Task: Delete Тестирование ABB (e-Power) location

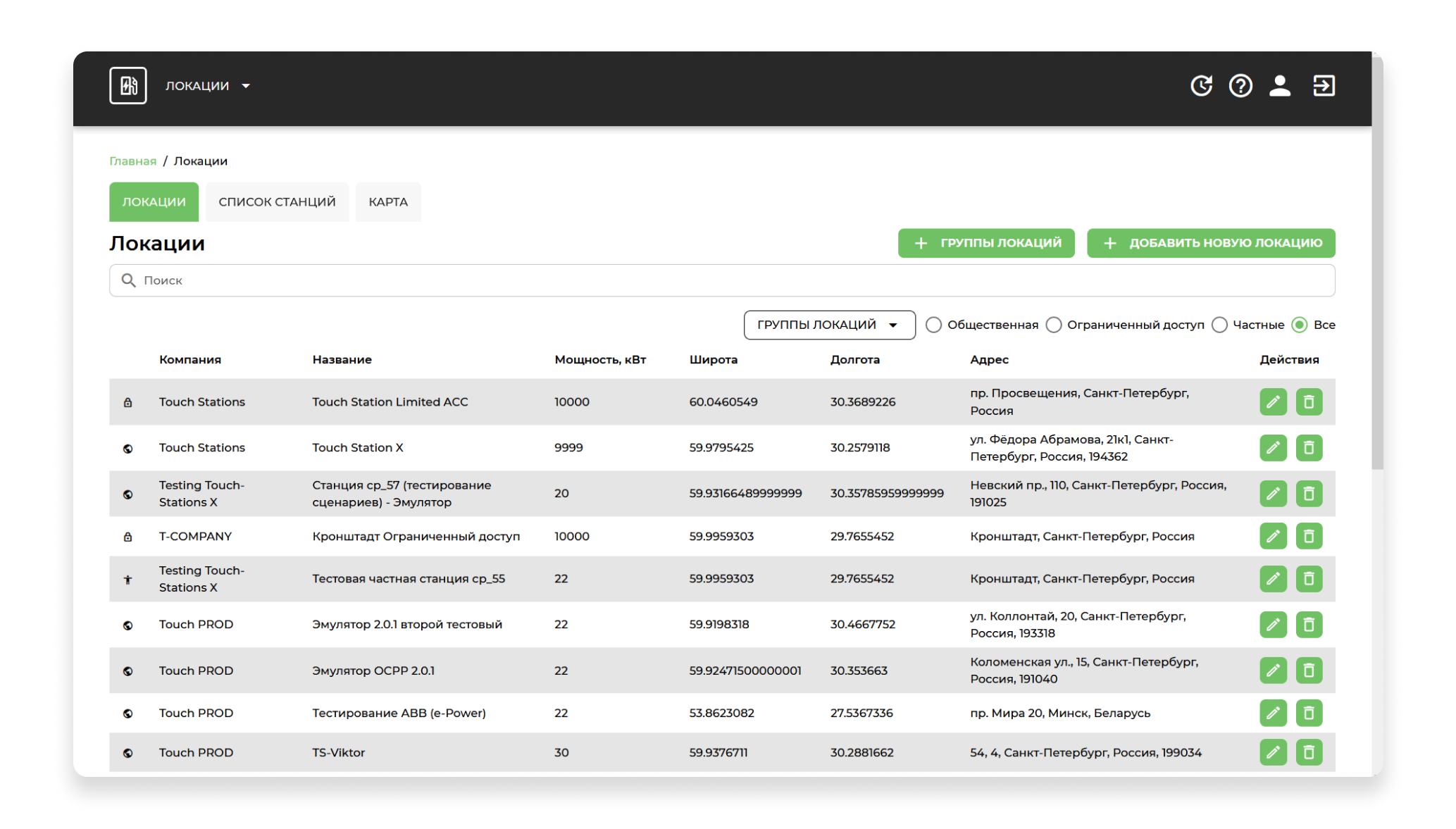Action: (1309, 713)
